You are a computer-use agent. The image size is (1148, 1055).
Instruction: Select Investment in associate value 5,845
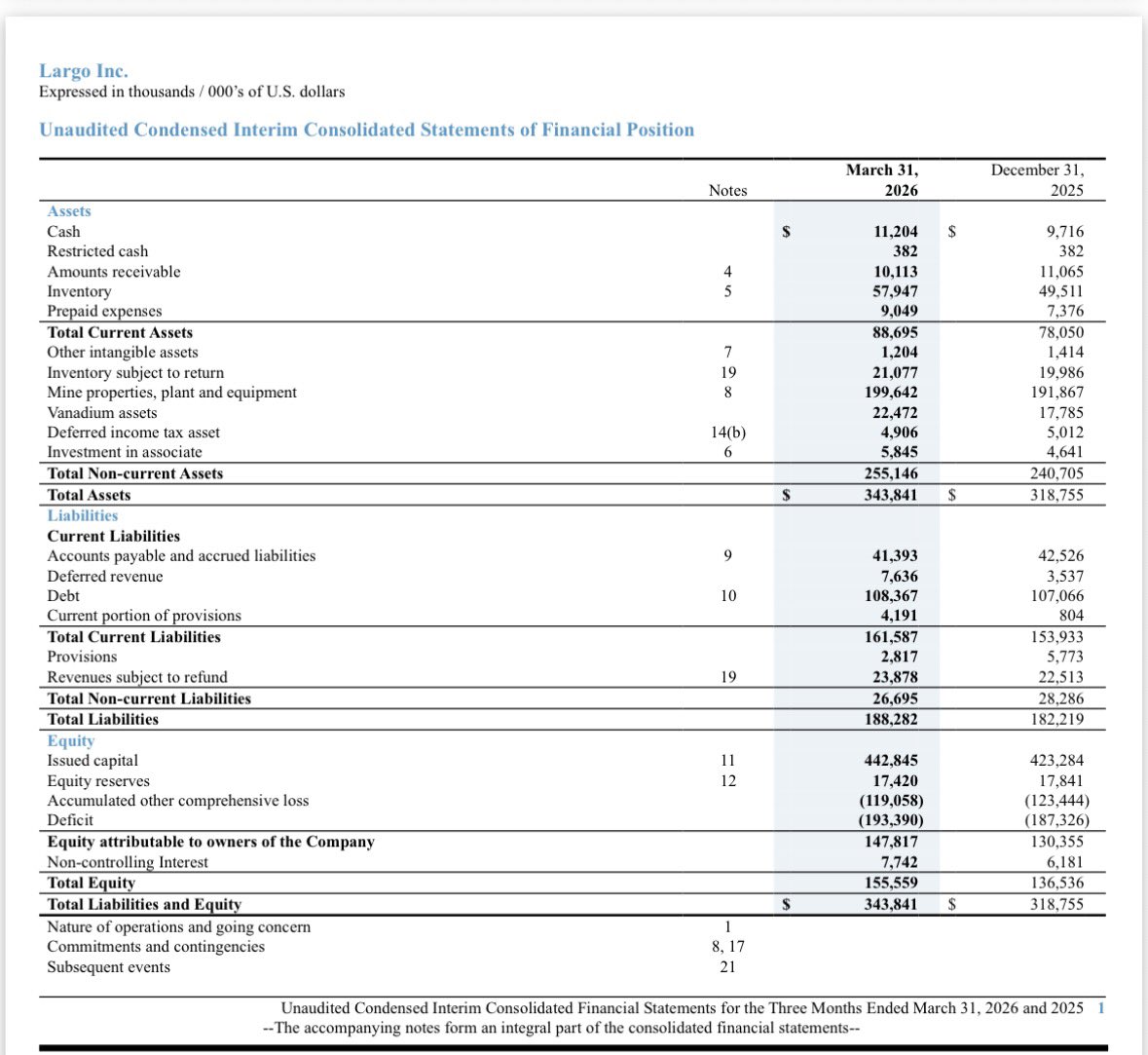tap(899, 453)
